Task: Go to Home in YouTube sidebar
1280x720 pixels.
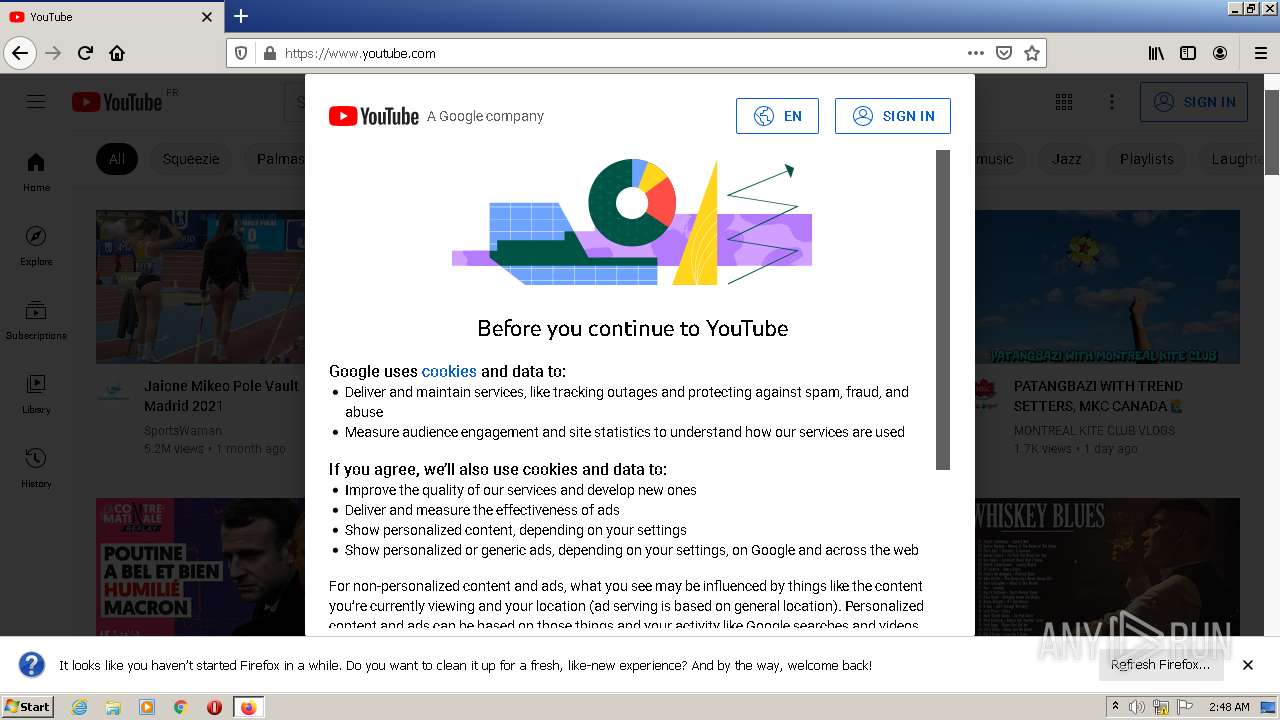Action: tap(36, 172)
